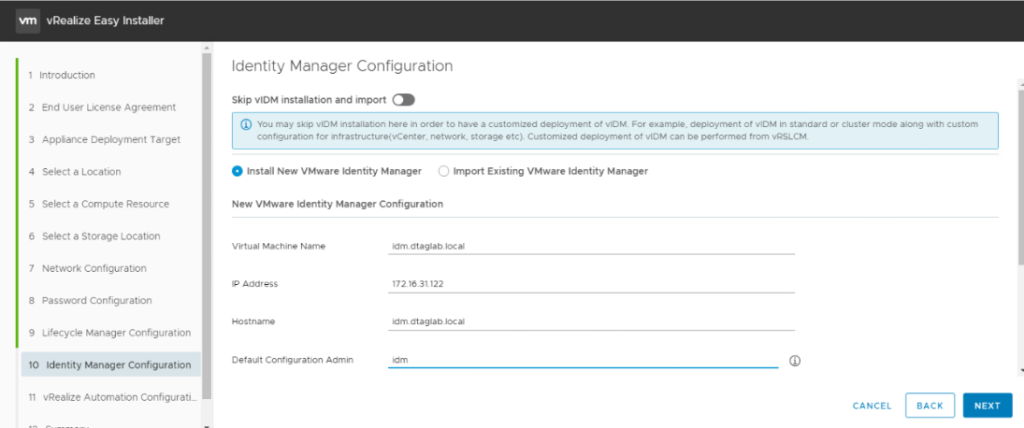The height and width of the screenshot is (428, 1024).
Task: Jump to Select a Compute Resource step
Action: click(x=105, y=204)
